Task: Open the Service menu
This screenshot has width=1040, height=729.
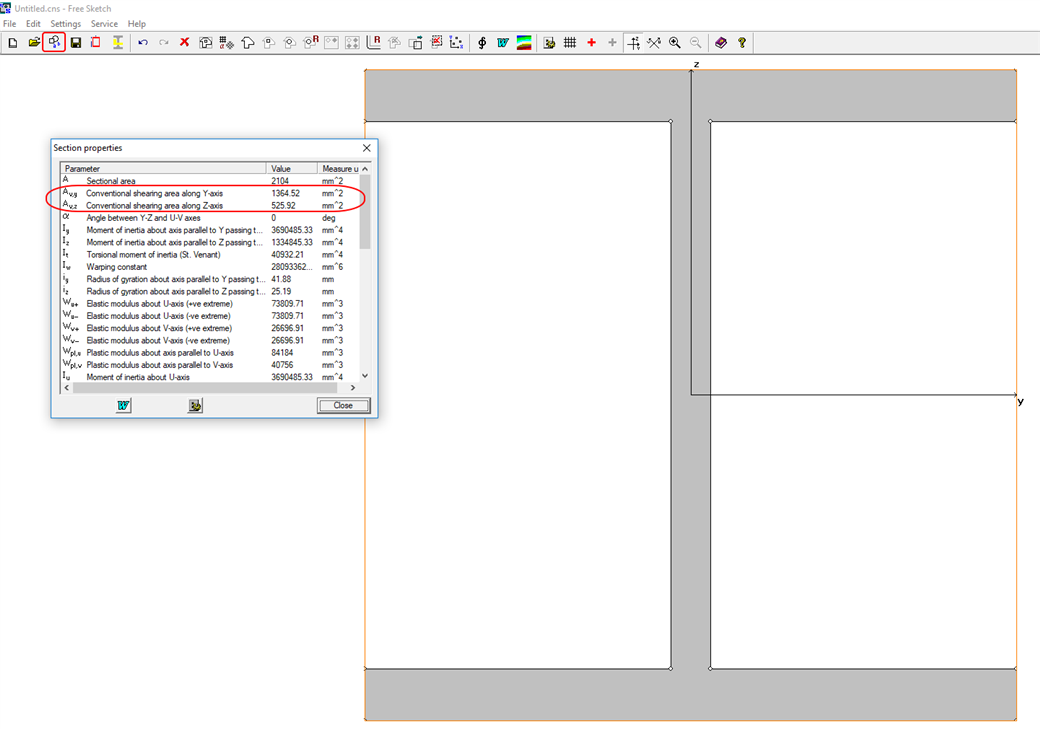Action: (x=104, y=24)
